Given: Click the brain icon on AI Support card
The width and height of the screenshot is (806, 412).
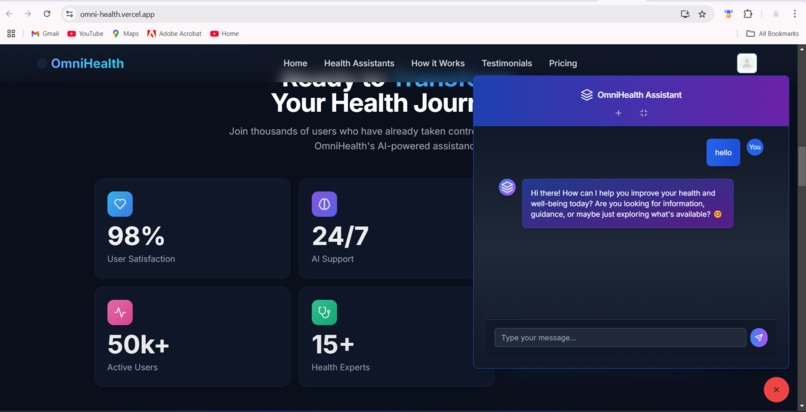Looking at the screenshot, I should click(324, 204).
